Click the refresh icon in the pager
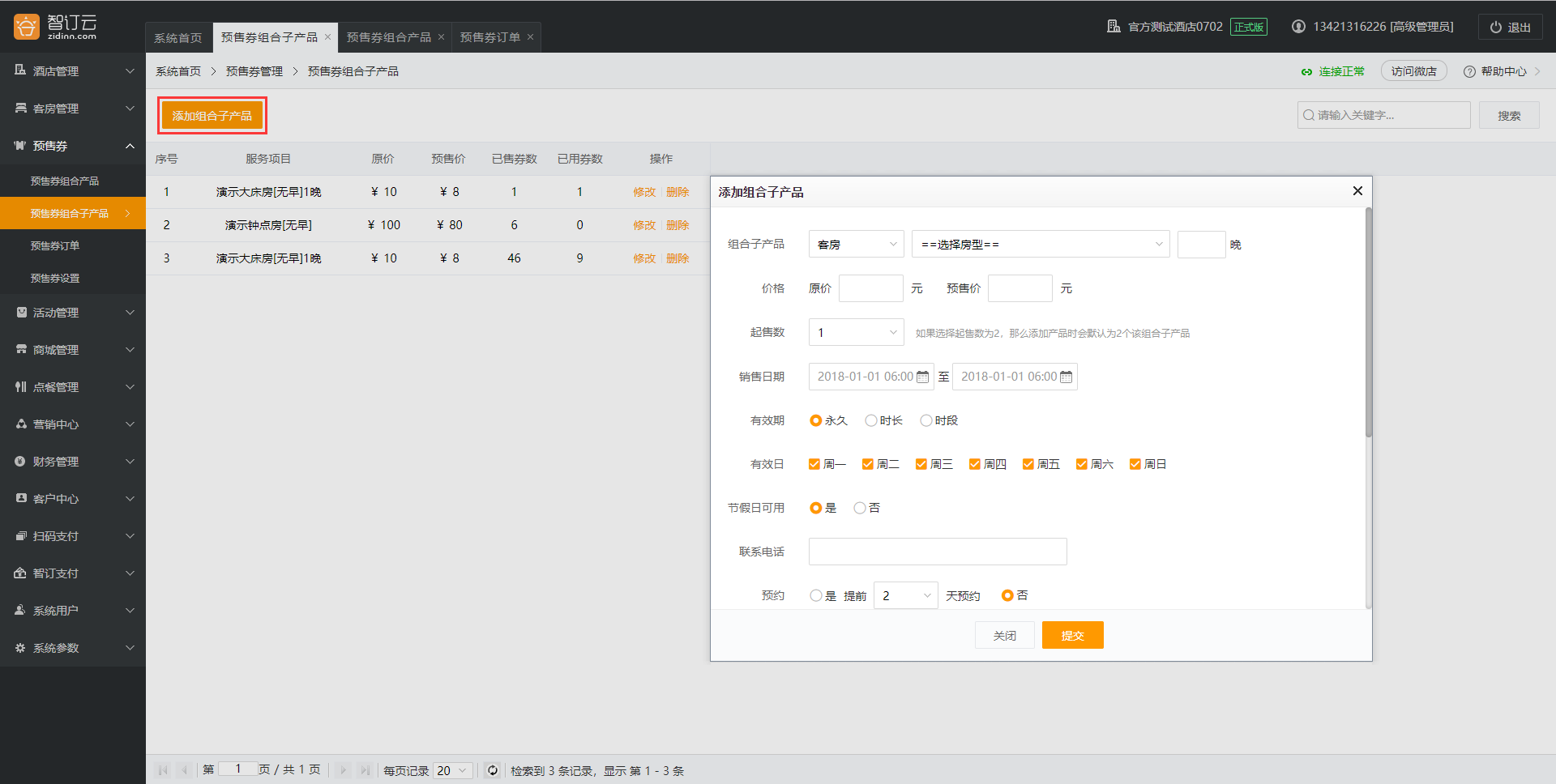The image size is (1556, 784). click(492, 769)
